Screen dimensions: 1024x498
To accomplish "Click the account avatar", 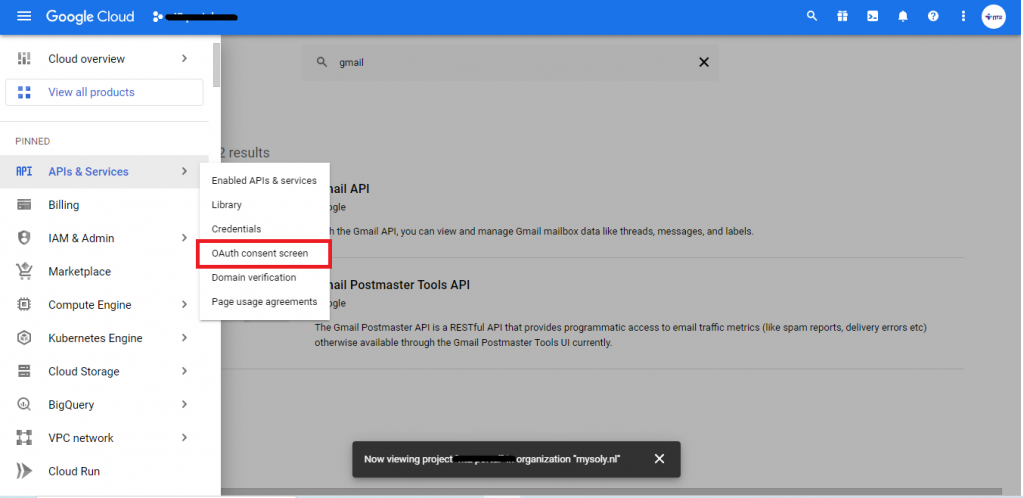I will (993, 17).
